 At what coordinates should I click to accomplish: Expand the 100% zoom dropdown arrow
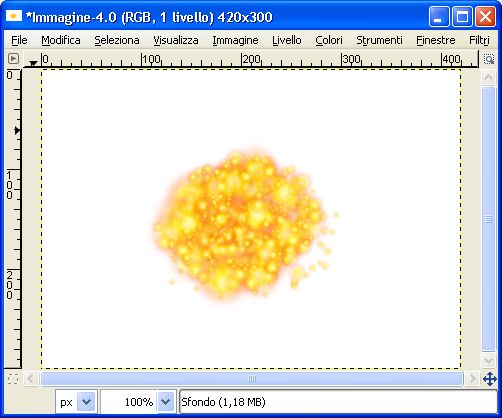click(166, 402)
